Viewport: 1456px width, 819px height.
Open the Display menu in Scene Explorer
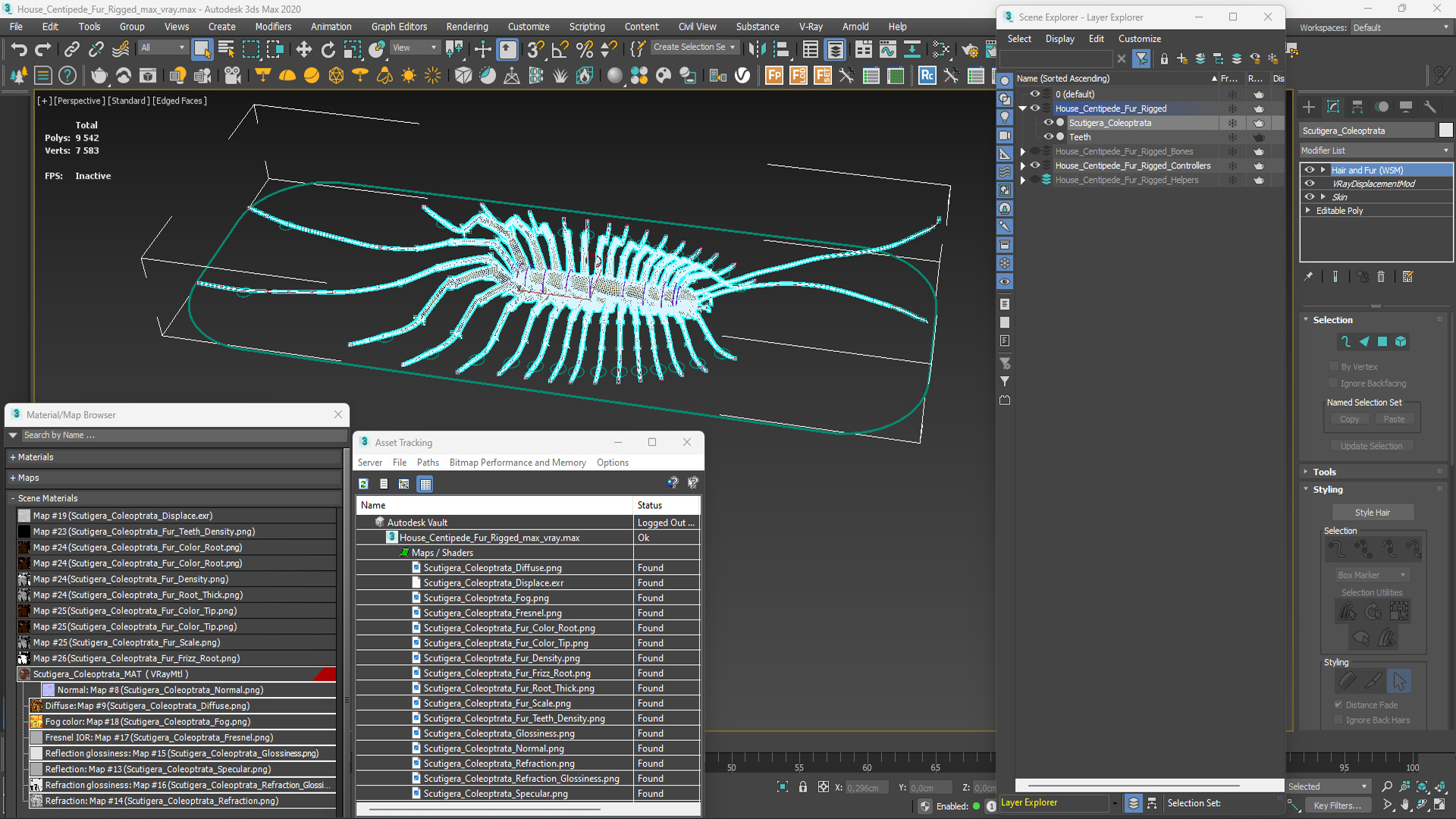coord(1059,39)
